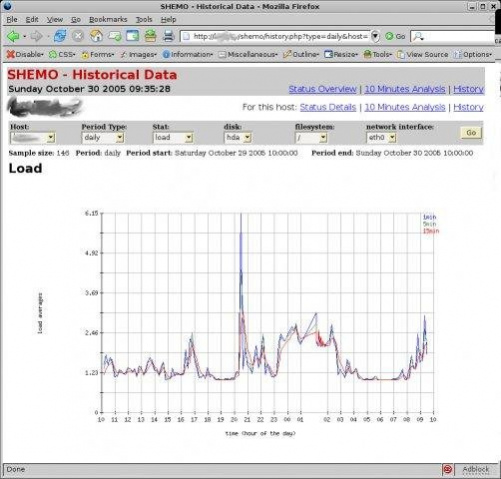Open the File menu
The height and width of the screenshot is (479, 501).
click(12, 19)
